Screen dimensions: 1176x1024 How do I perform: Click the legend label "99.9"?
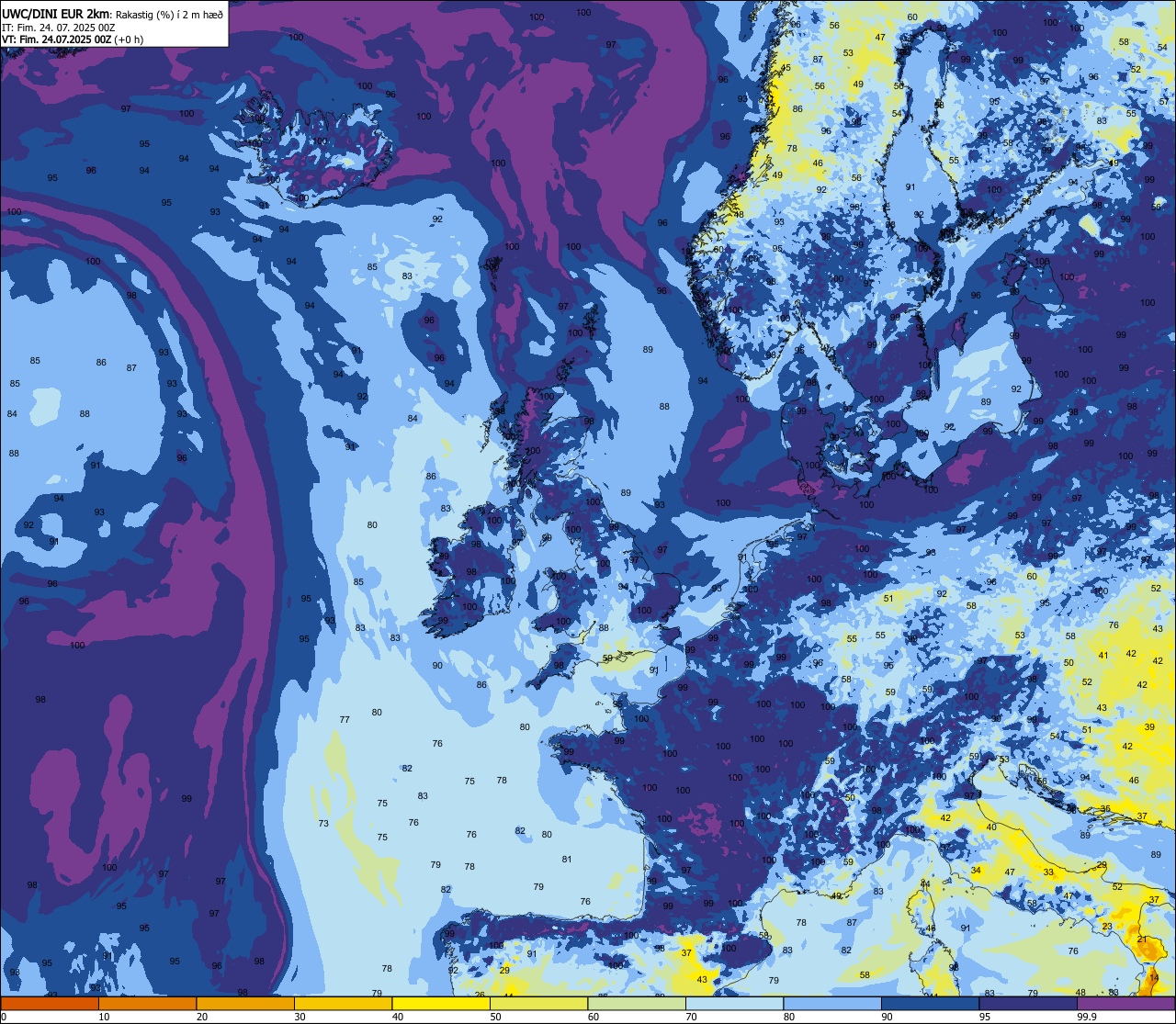click(1087, 1017)
